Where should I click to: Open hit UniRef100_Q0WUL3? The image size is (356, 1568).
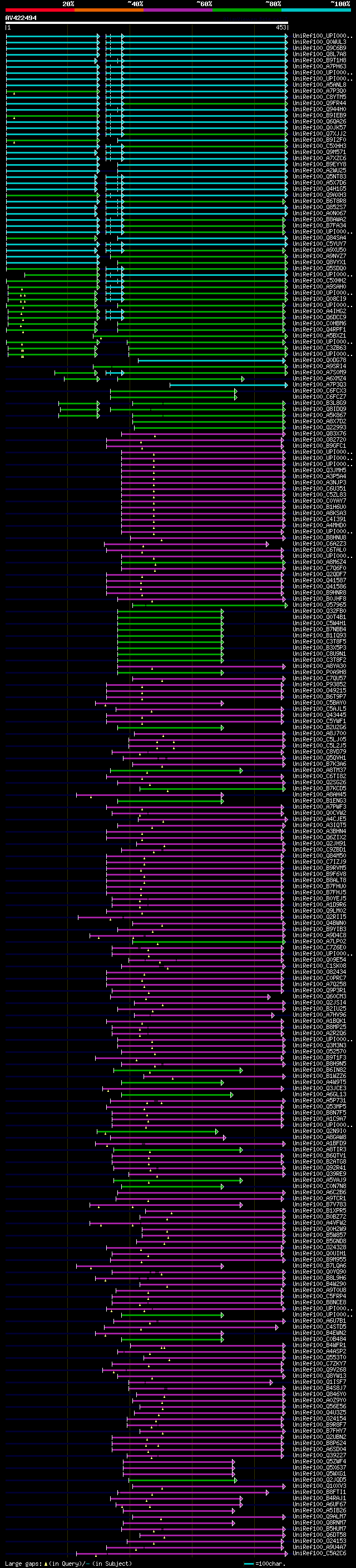click(x=319, y=42)
